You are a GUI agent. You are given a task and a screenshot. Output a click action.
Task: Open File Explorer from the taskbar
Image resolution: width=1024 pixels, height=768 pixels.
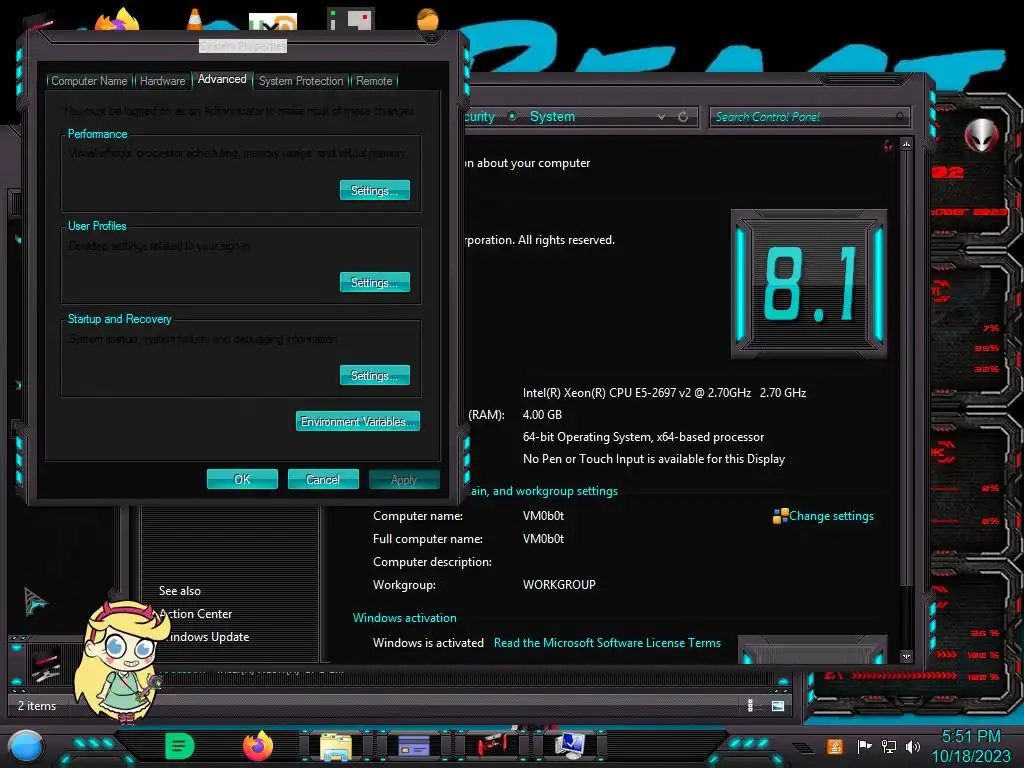pyautogui.click(x=336, y=746)
